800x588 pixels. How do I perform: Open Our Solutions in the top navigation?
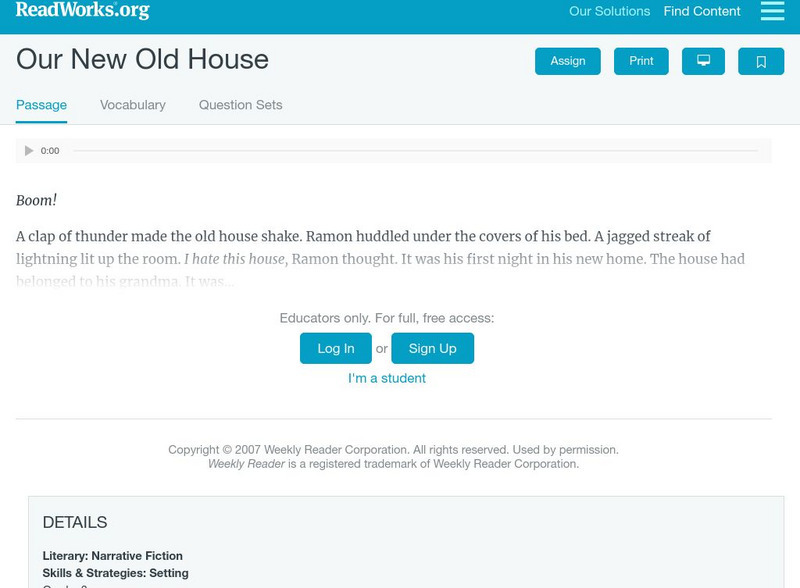point(610,11)
